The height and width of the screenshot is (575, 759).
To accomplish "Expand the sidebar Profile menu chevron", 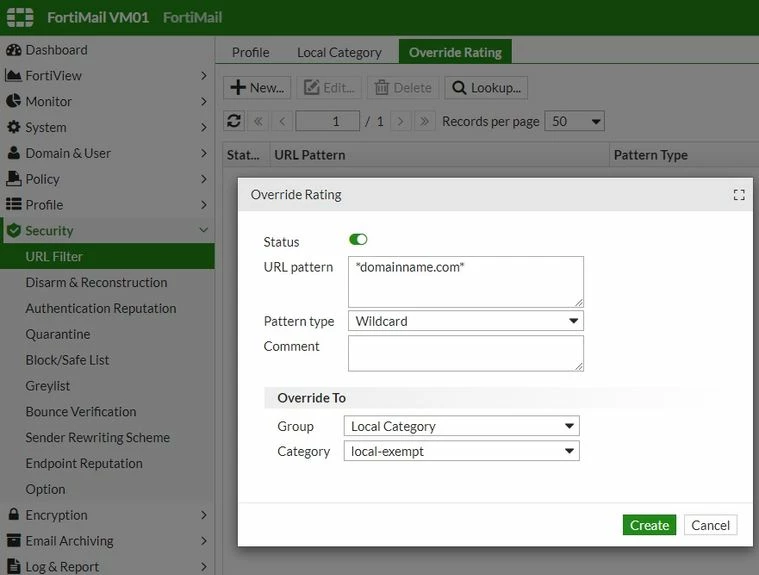I will (204, 205).
